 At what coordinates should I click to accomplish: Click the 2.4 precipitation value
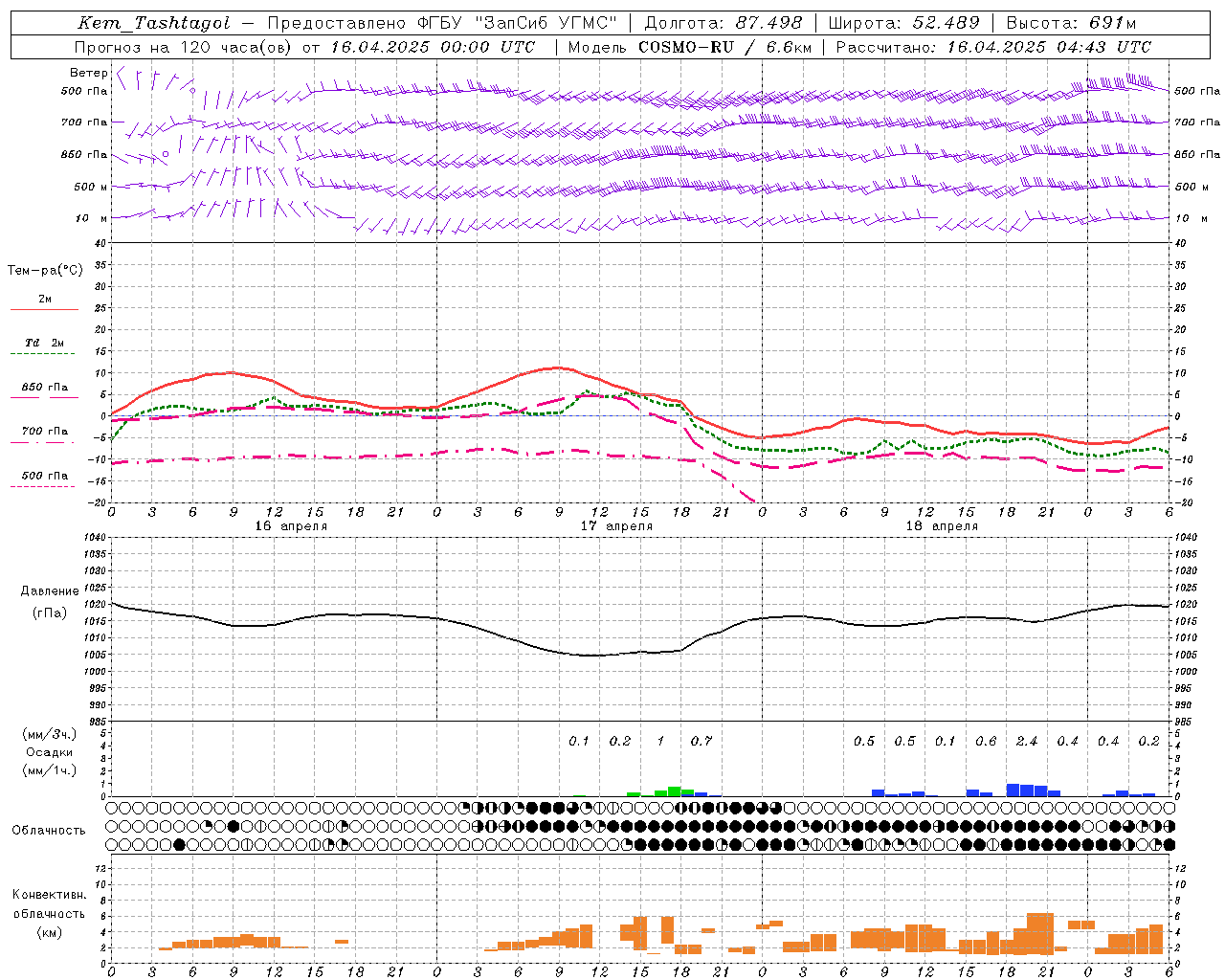pyautogui.click(x=1027, y=742)
